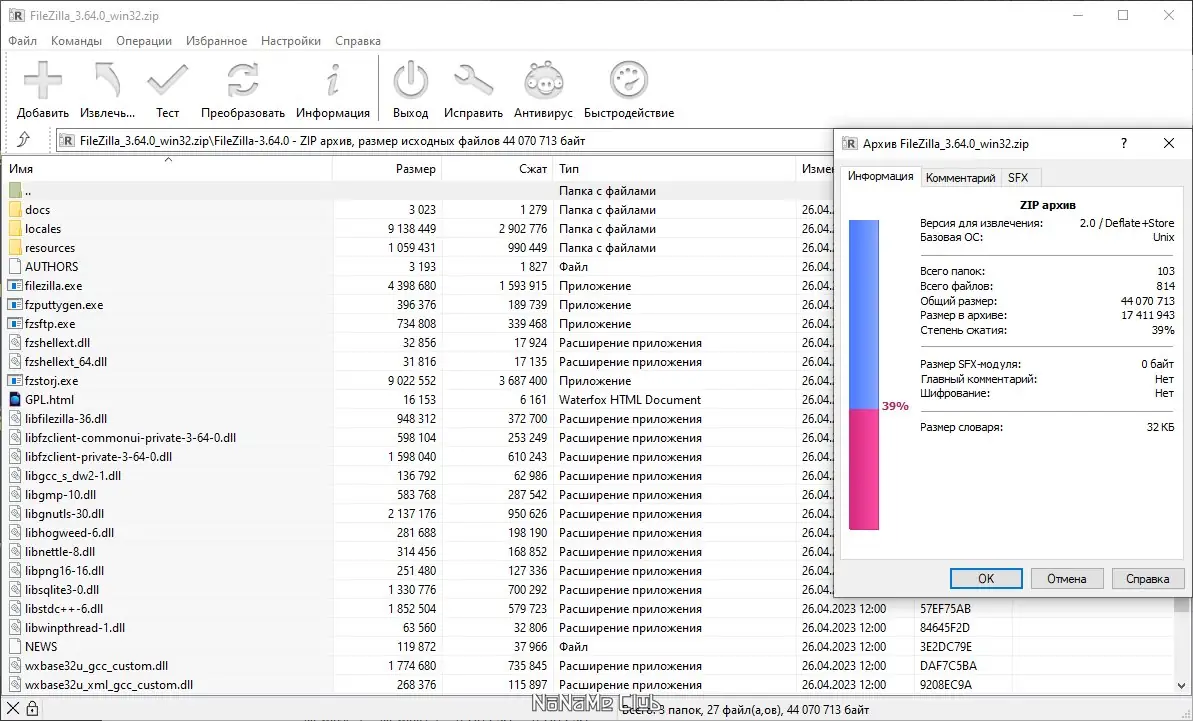Click the parent folder '..' icon
Image resolution: width=1193 pixels, height=721 pixels.
15,190
